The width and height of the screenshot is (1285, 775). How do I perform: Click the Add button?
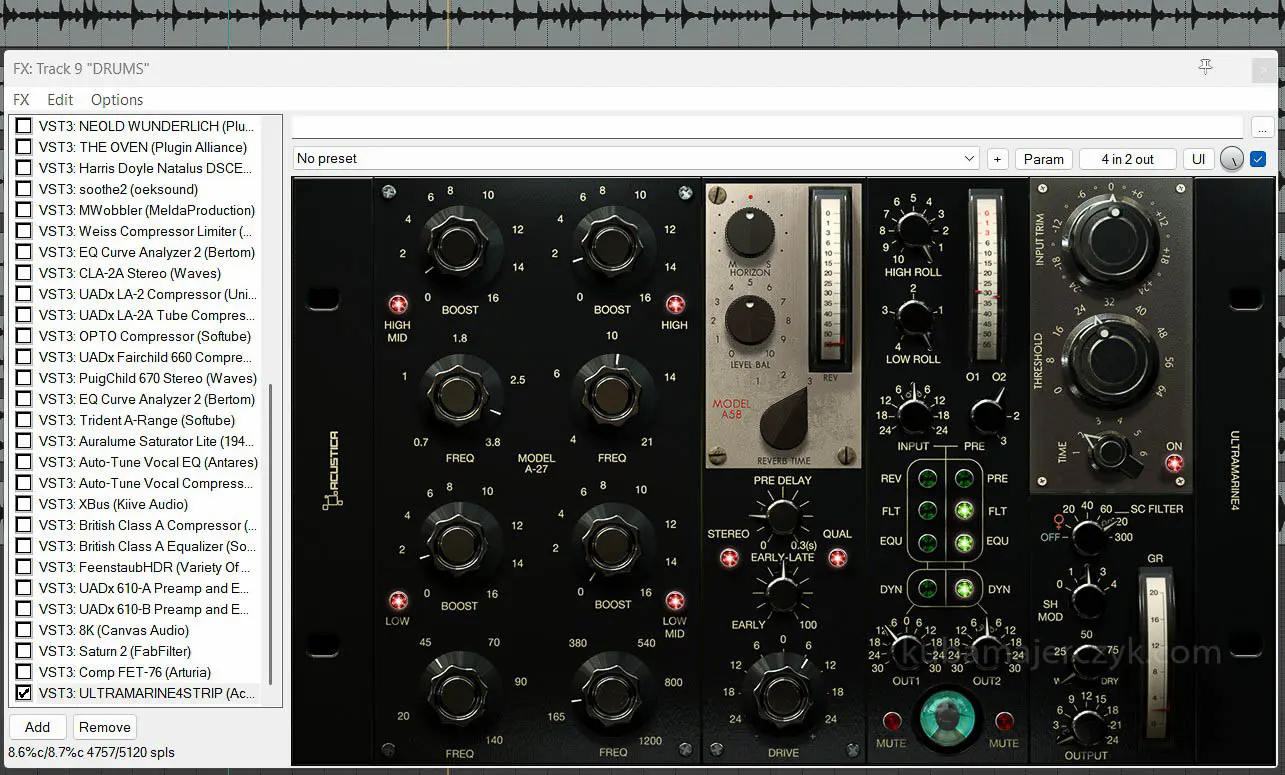[37, 727]
